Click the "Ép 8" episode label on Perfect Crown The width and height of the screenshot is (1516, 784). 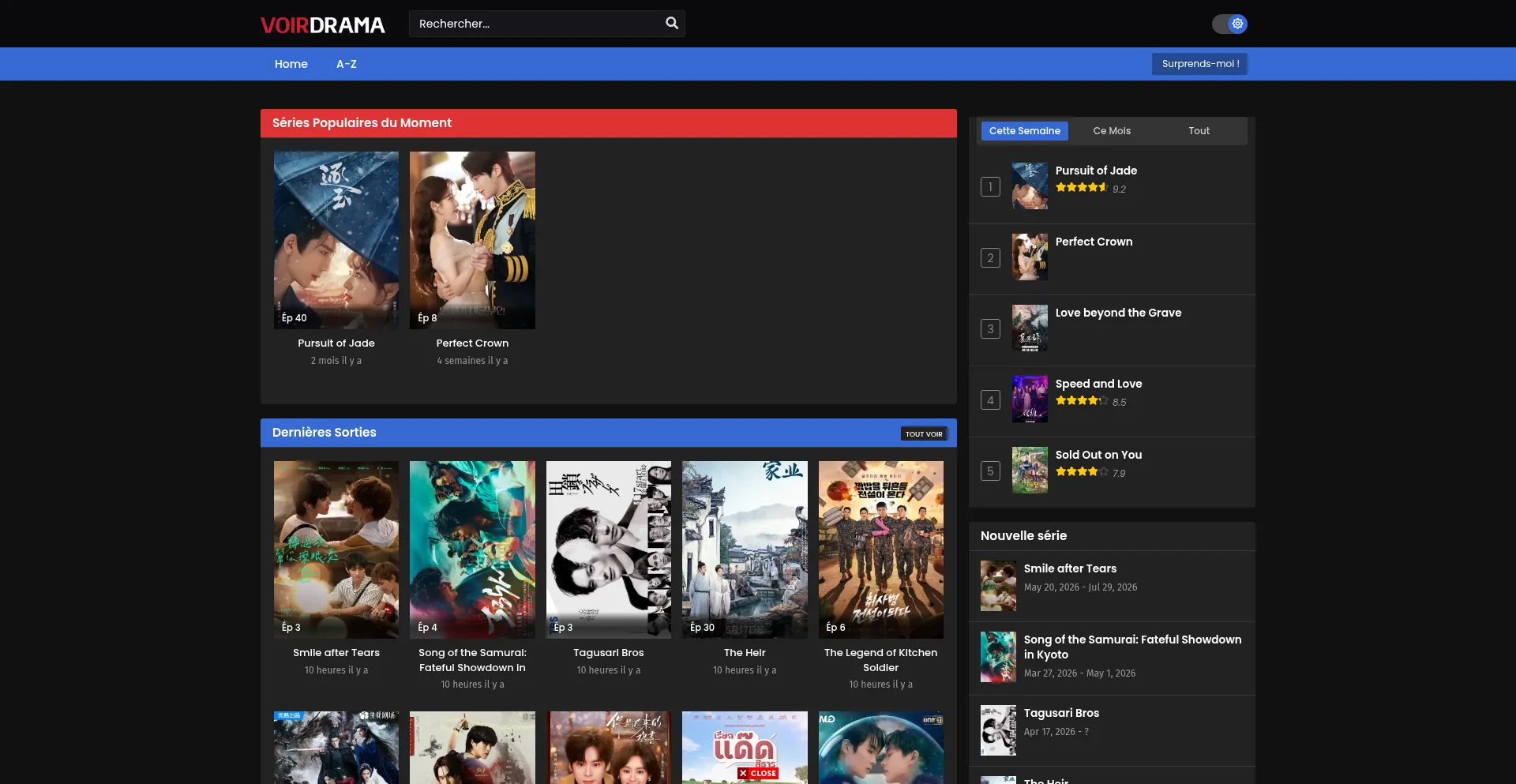point(427,318)
